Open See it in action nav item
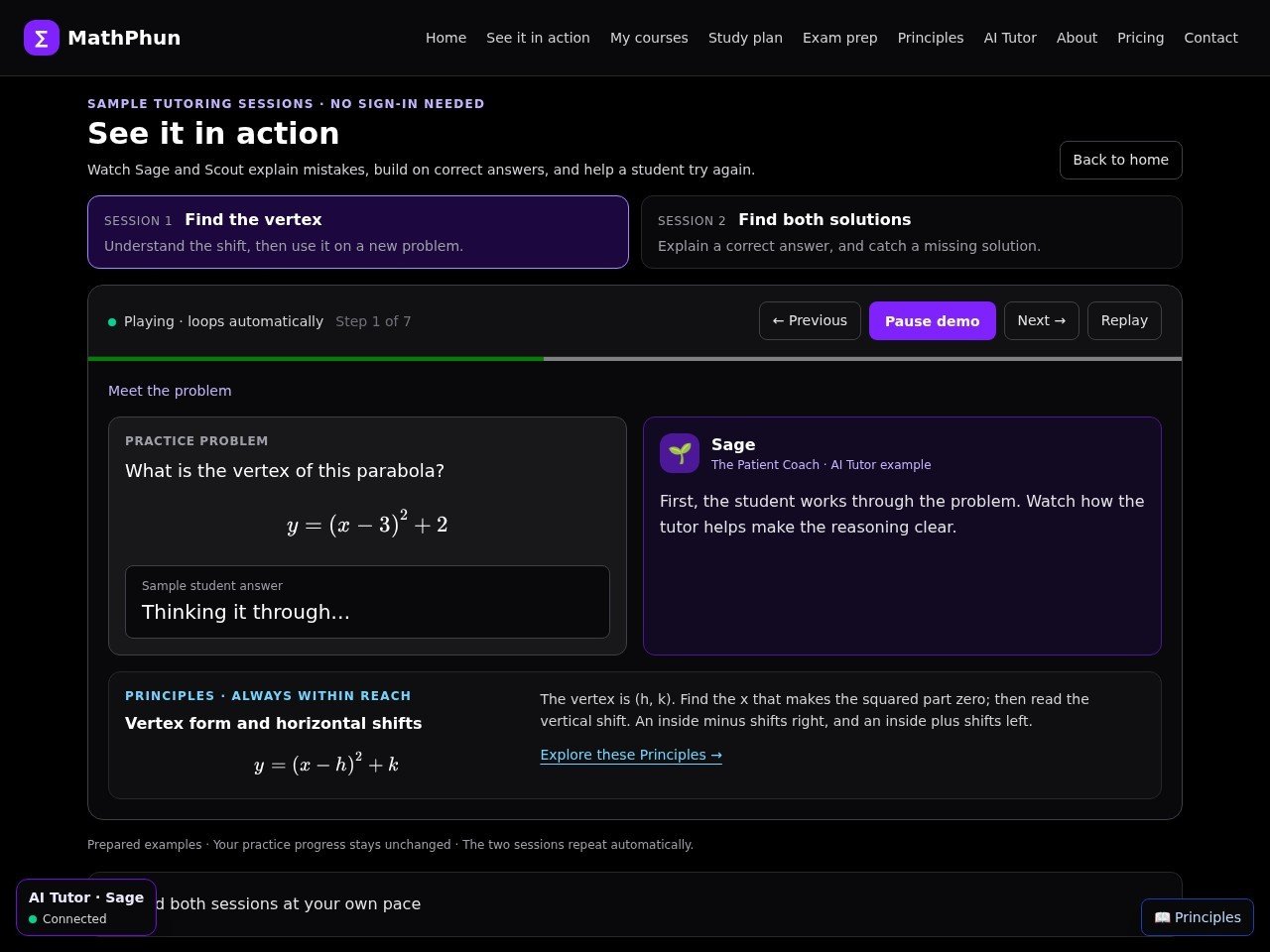This screenshot has height=952, width=1270. click(x=538, y=38)
